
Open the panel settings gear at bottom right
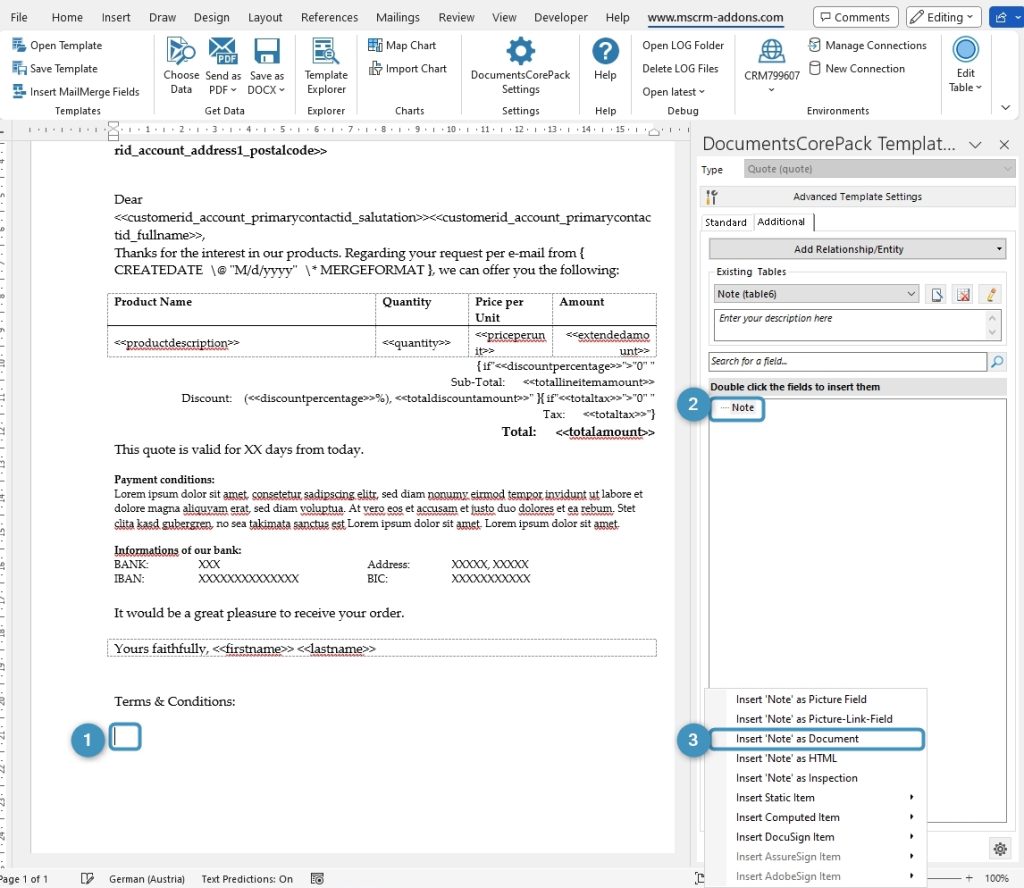[x=1000, y=848]
